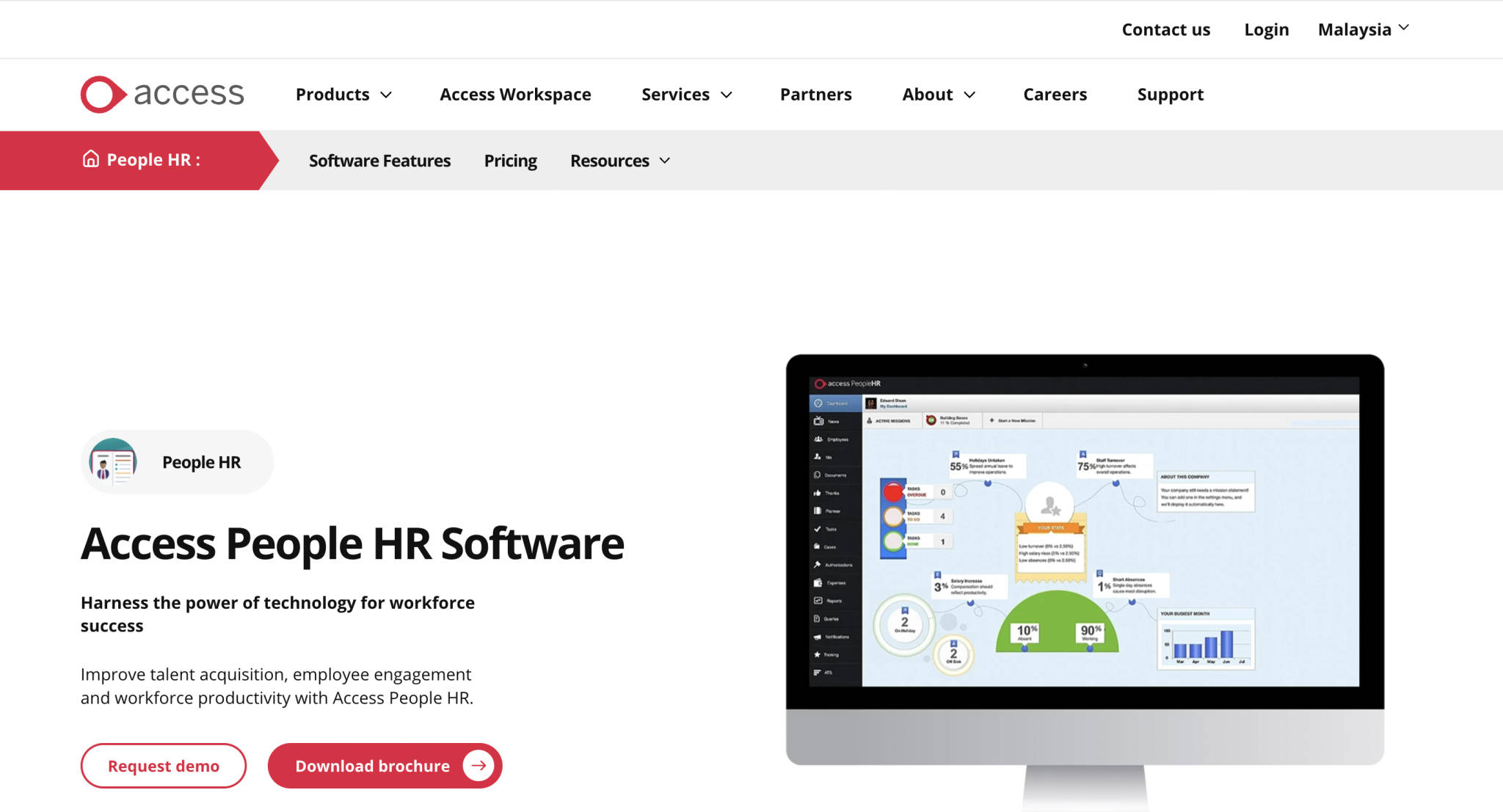Image resolution: width=1503 pixels, height=812 pixels.
Task: Expand the Services dropdown
Action: (687, 95)
